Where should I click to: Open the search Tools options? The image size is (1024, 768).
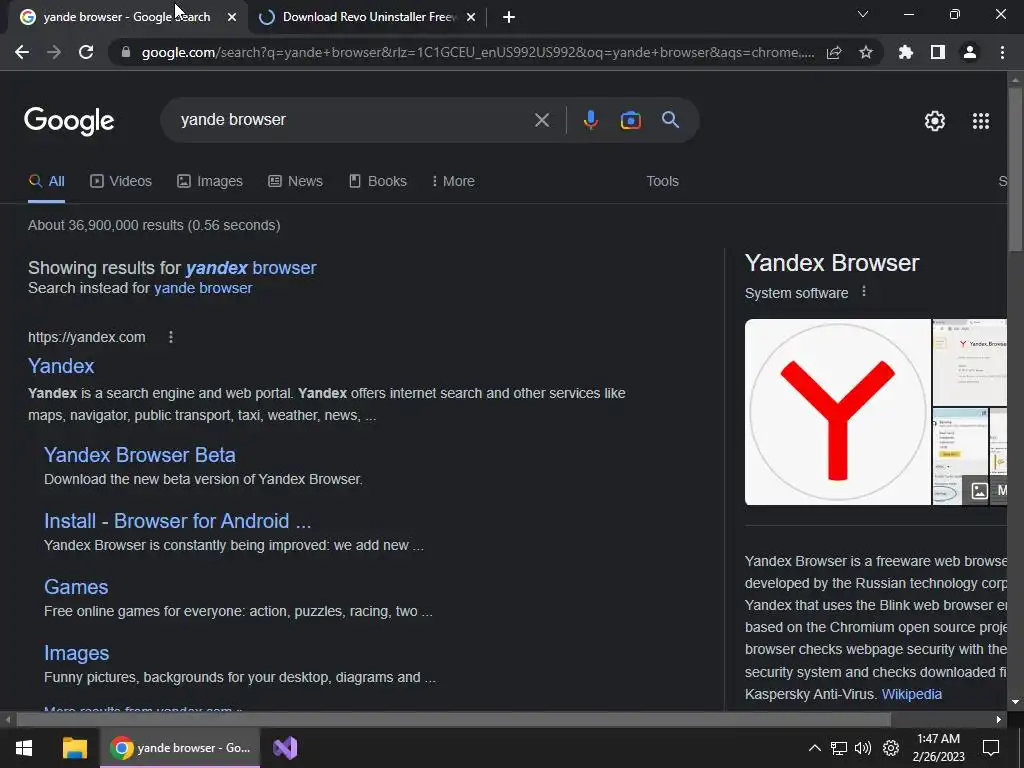tap(662, 181)
